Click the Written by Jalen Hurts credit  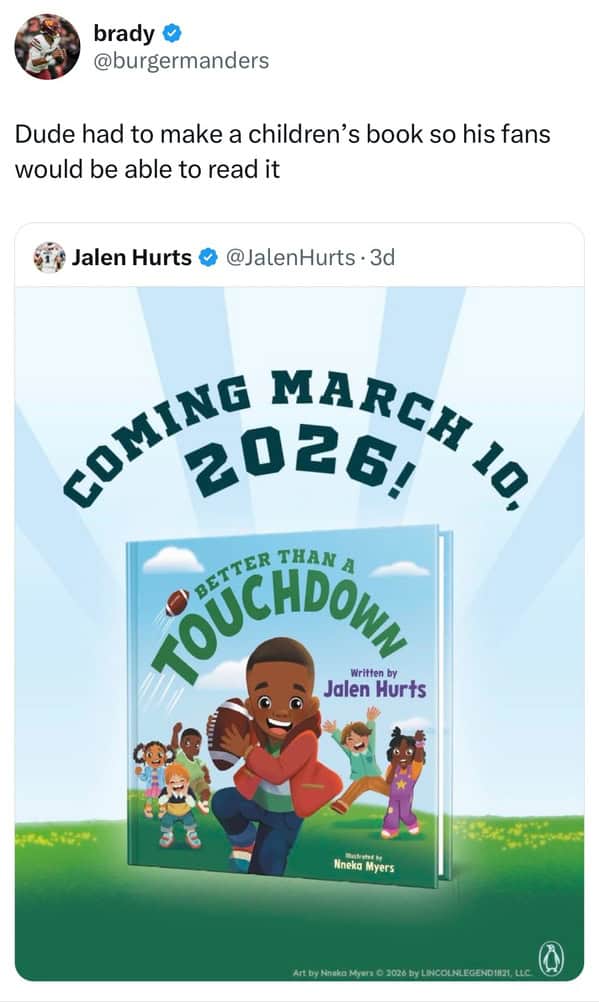pos(375,684)
